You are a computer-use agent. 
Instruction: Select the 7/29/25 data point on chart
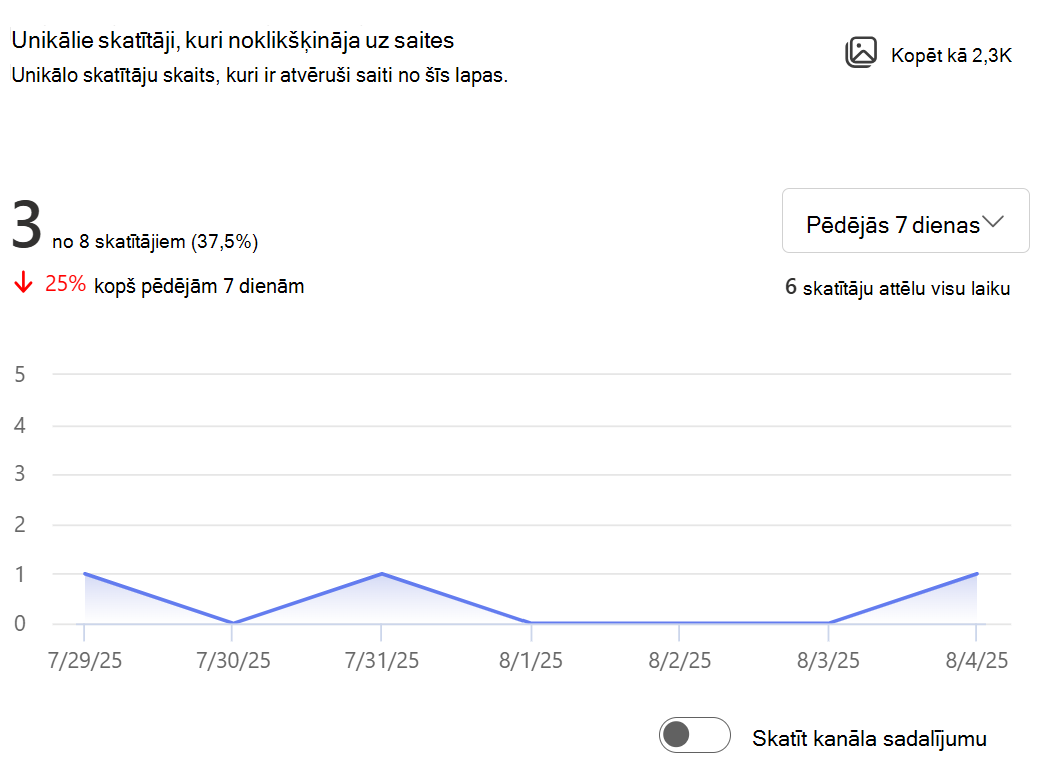pos(84,573)
